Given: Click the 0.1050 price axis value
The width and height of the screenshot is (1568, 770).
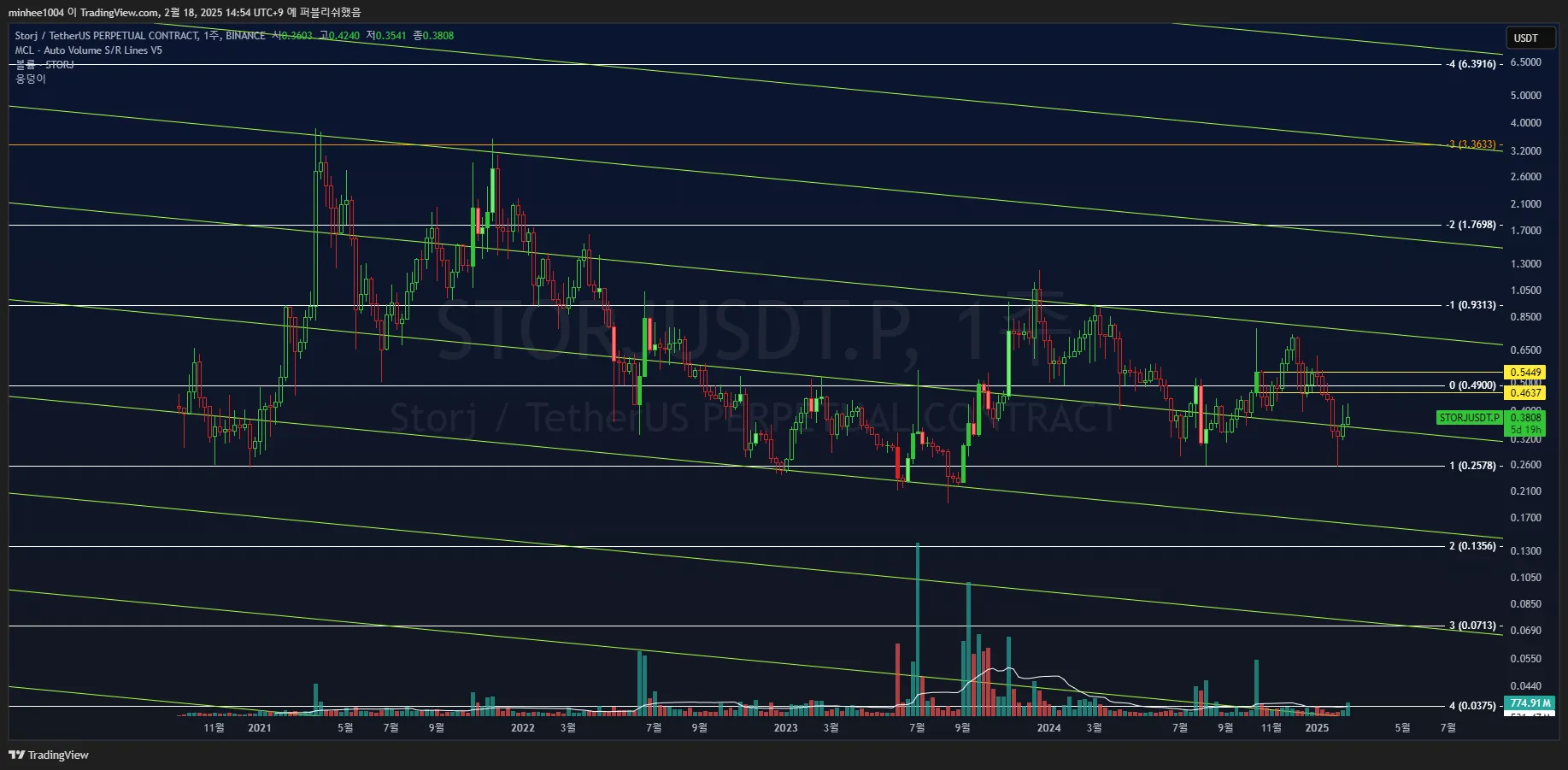Looking at the screenshot, I should point(1526,578).
